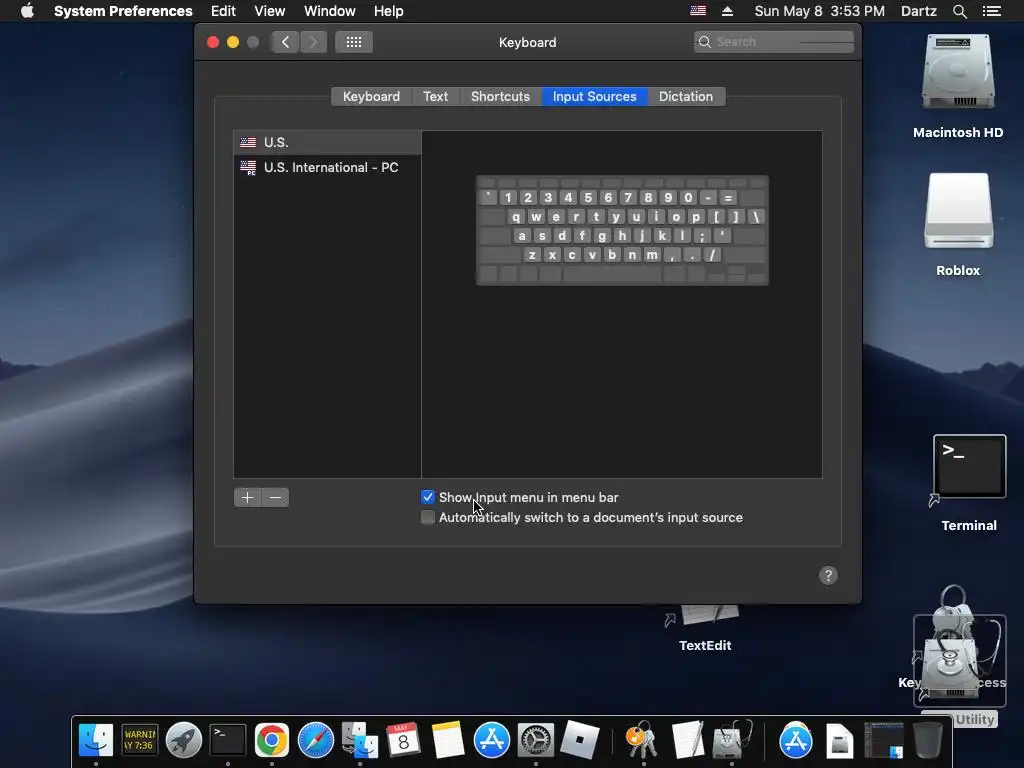Screen dimensions: 1024x768
Task: Open input source flag menu in menu bar
Action: (x=697, y=11)
